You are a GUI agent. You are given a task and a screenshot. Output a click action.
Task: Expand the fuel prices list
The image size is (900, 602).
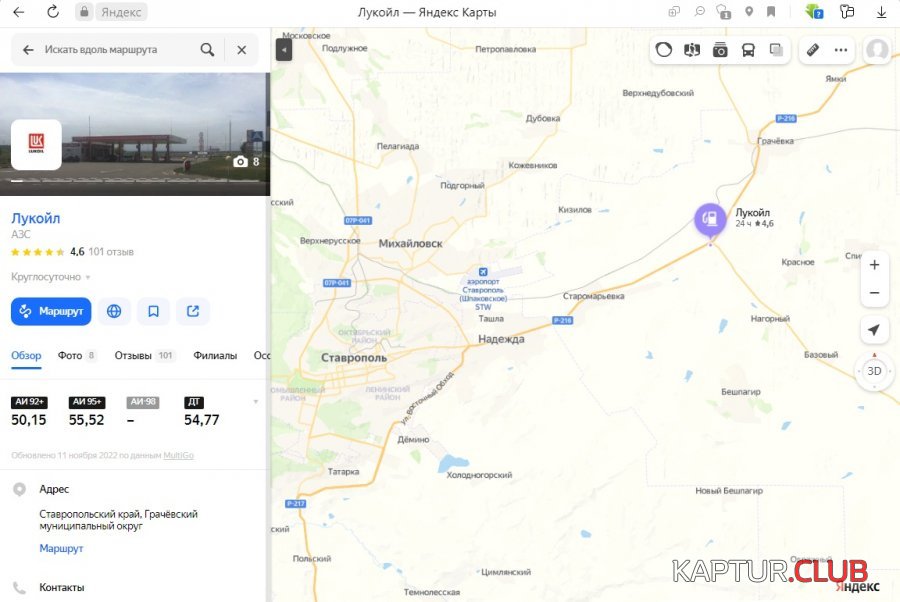click(x=256, y=402)
